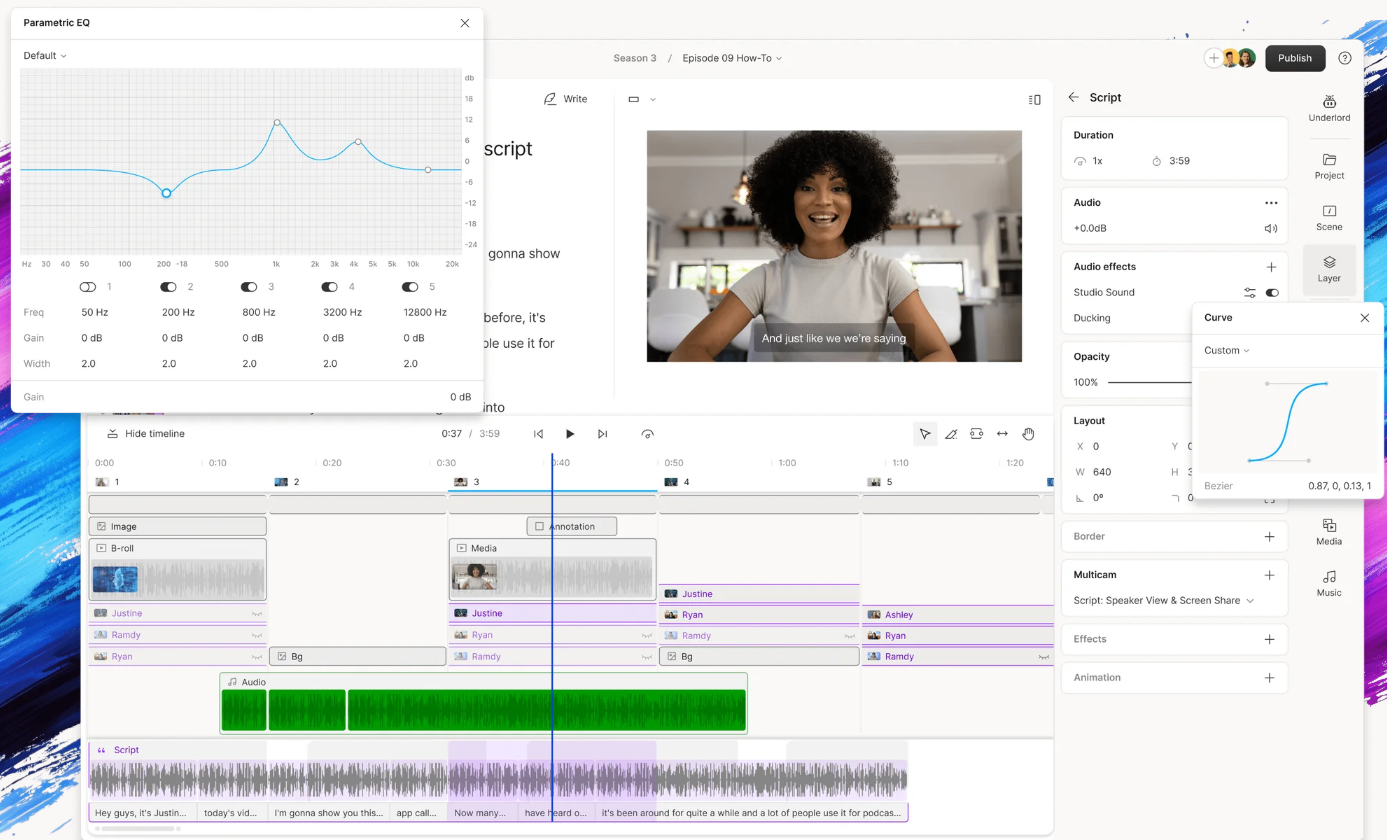Toggle the panel layout icon right of Write

pos(1034,99)
